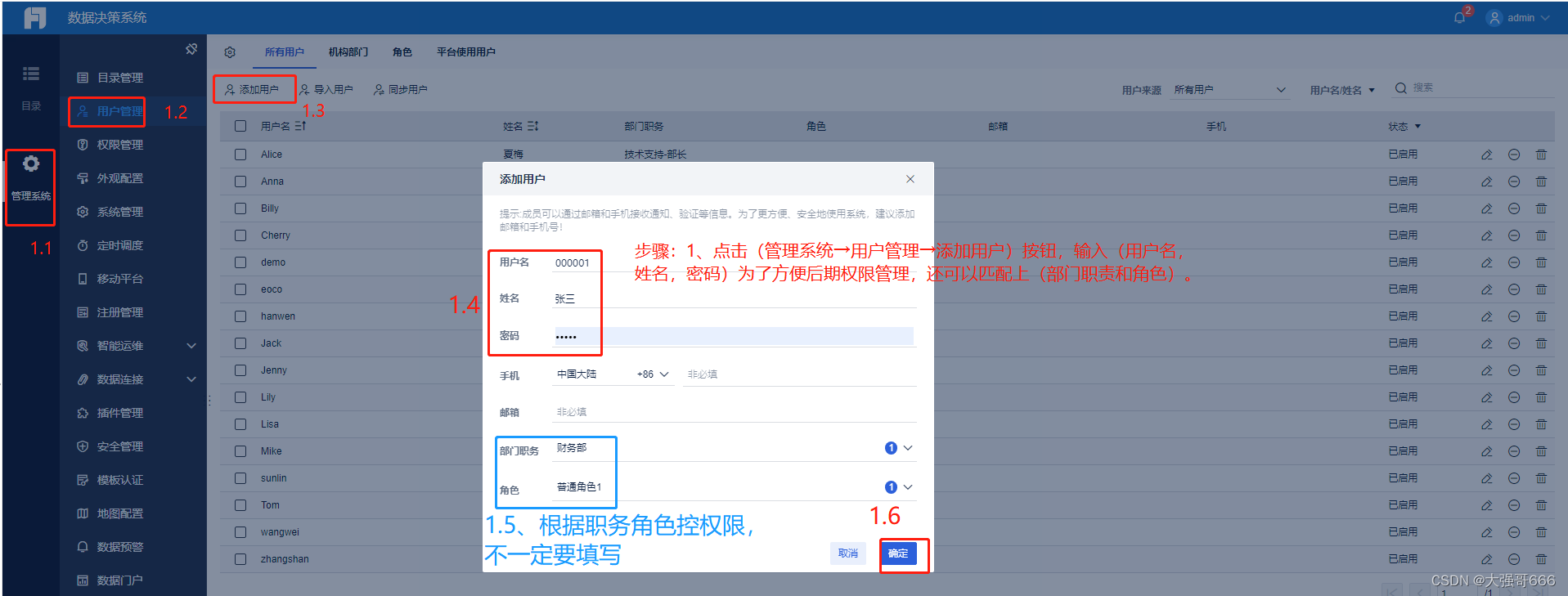Open the 用户名/姓名 search type dropdown
Viewport: 1568px width, 596px height.
[1342, 90]
